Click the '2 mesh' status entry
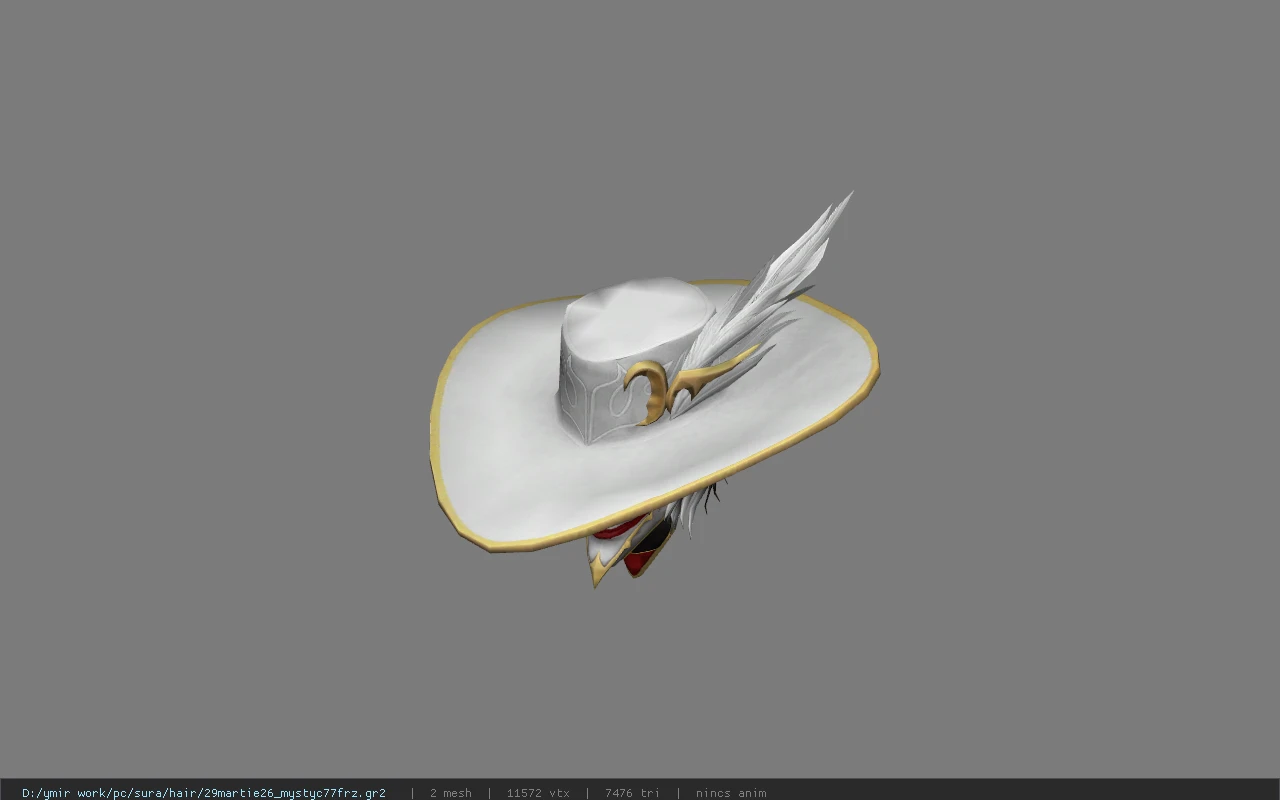This screenshot has width=1280, height=800. [x=451, y=793]
